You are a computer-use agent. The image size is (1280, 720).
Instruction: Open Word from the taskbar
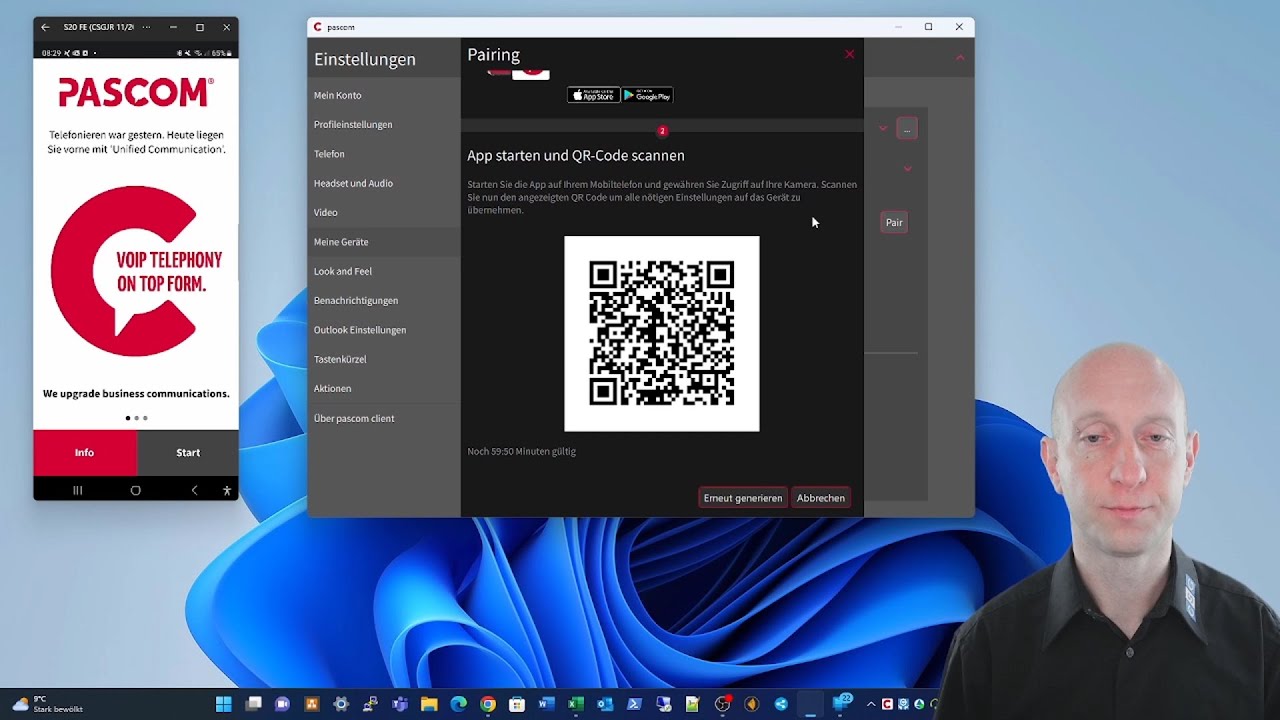546,704
